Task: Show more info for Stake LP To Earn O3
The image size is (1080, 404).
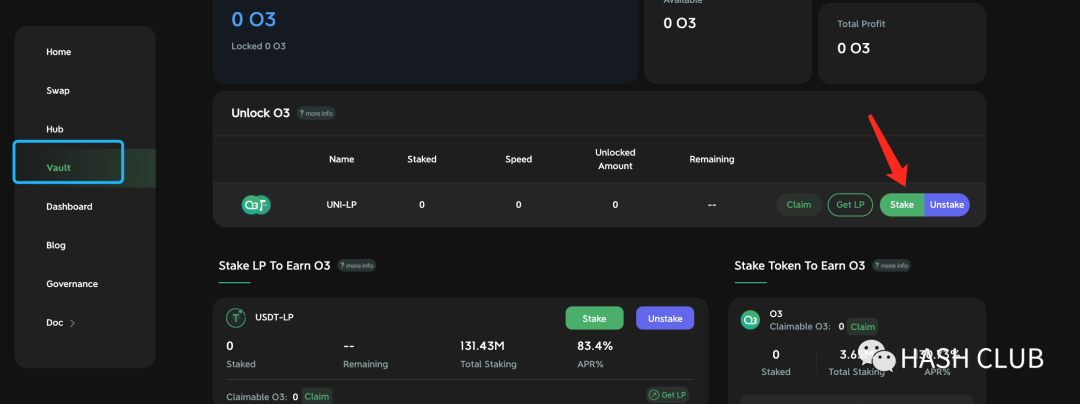Action: 357,265
